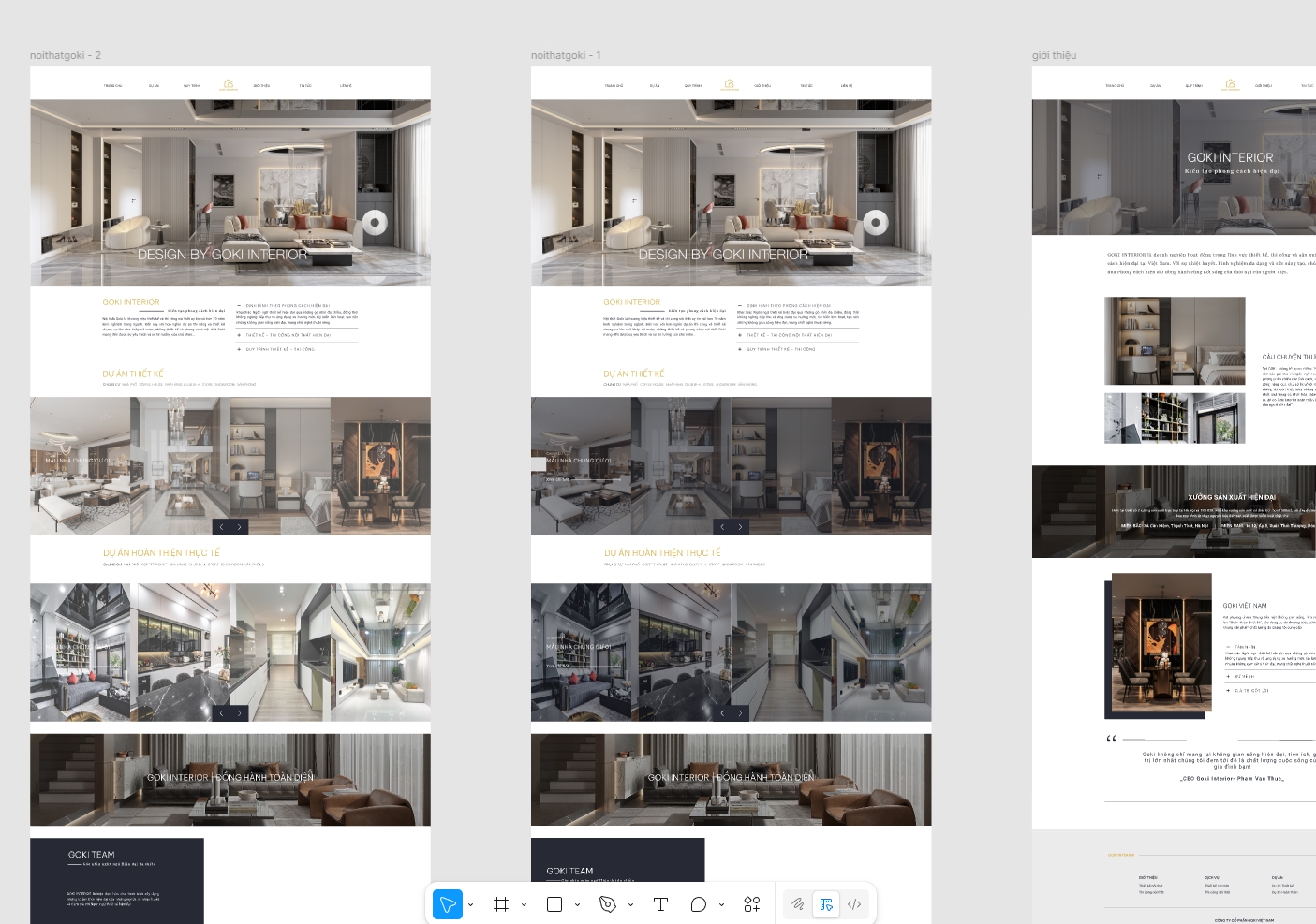Select the Move tool arrow

448,904
